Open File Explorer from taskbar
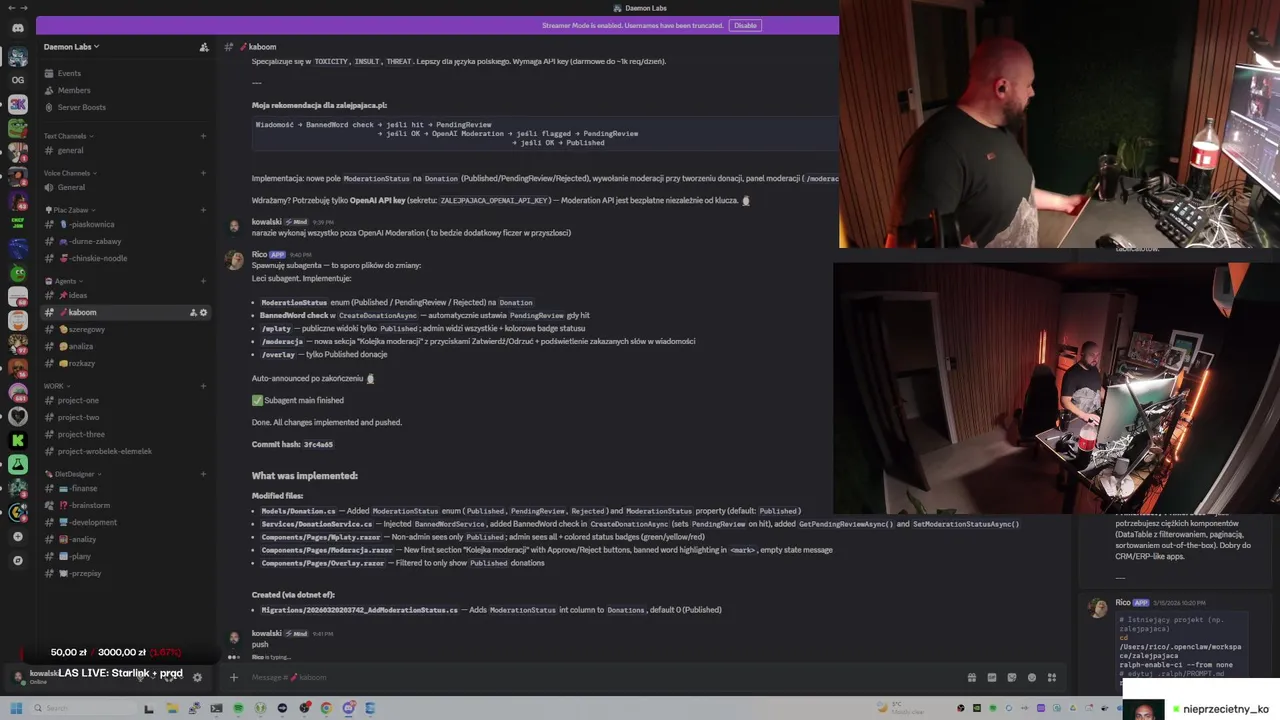The image size is (1280, 720). pyautogui.click(x=172, y=708)
